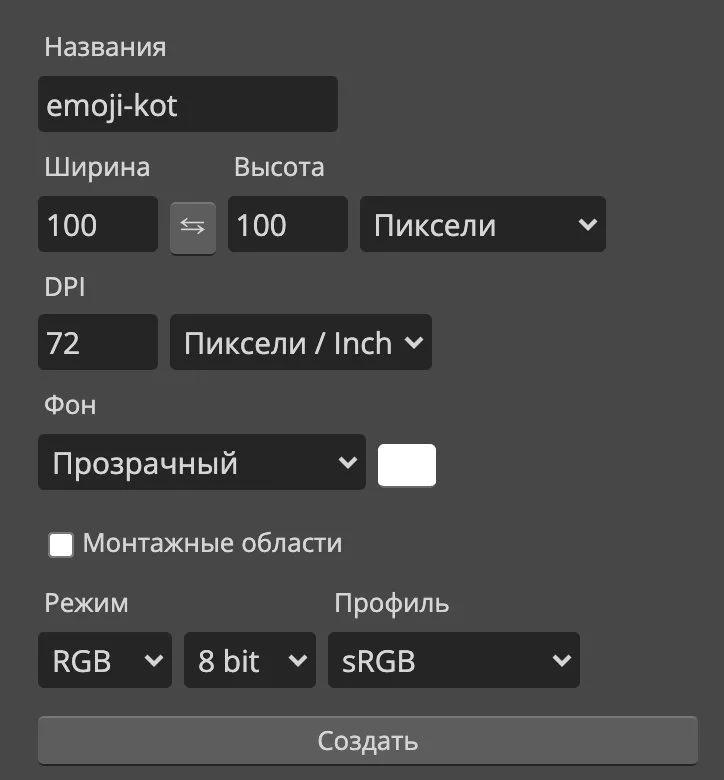Click the Создать button
The width and height of the screenshot is (724, 780).
(x=368, y=740)
